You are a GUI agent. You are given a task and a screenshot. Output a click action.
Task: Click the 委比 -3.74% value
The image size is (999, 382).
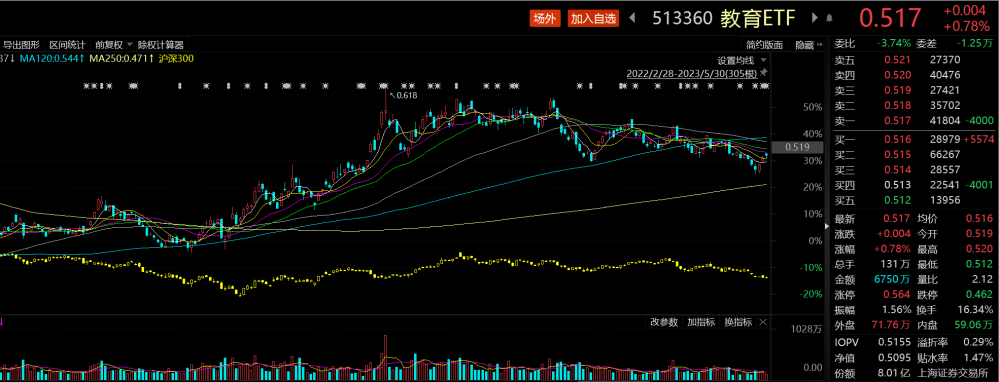click(x=893, y=43)
